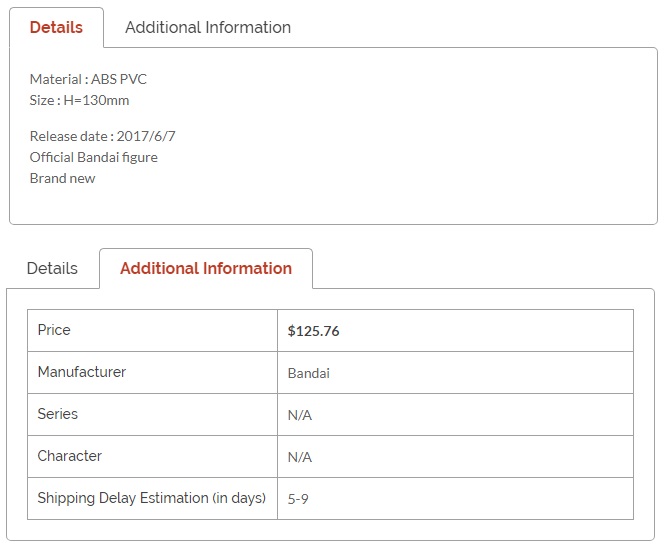This screenshot has width=668, height=556.
Task: Select the Details tab in lower panel
Action: tap(52, 268)
